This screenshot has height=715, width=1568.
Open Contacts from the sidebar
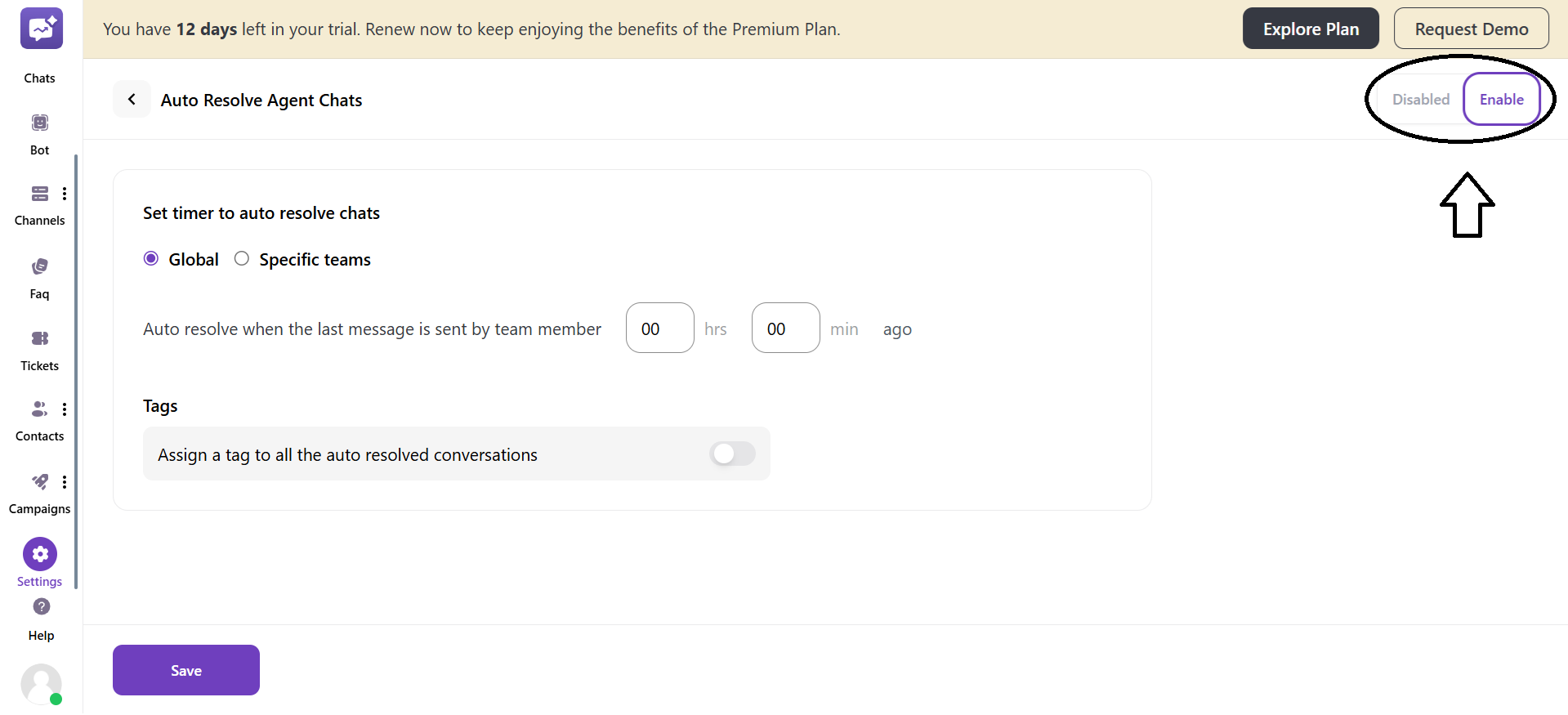(x=39, y=409)
